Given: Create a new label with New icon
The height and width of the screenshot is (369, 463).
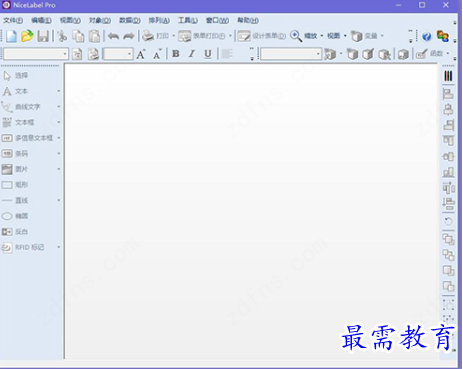Looking at the screenshot, I should point(11,36).
